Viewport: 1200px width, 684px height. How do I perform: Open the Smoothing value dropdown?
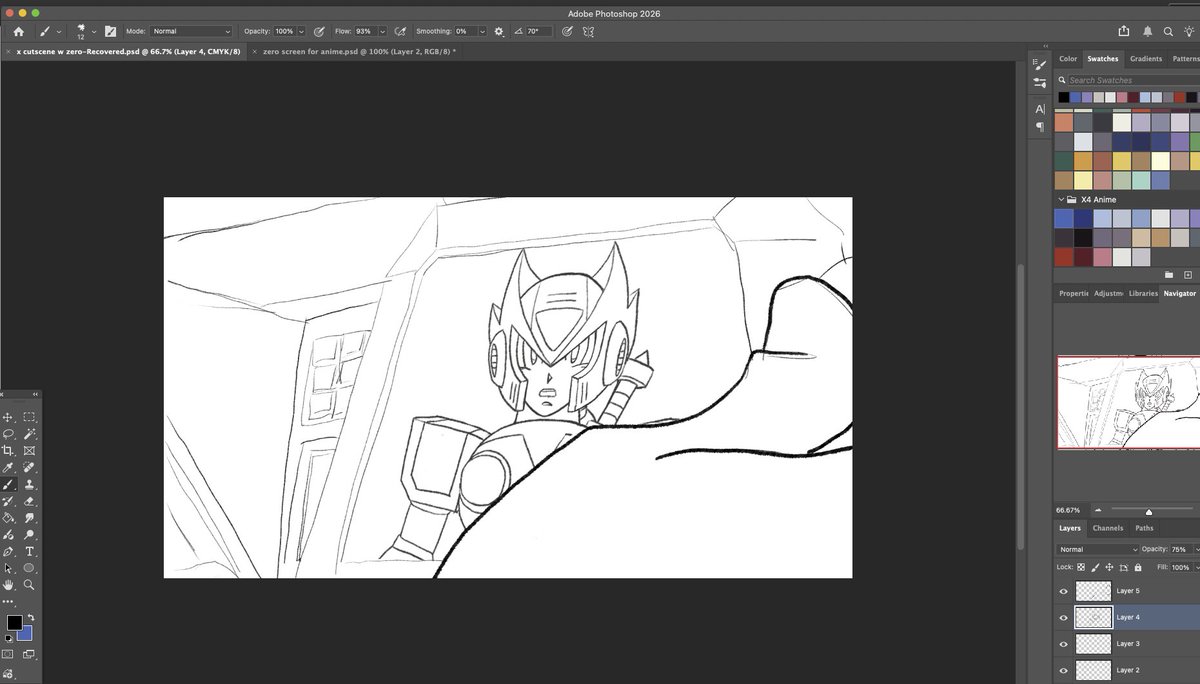(x=482, y=31)
